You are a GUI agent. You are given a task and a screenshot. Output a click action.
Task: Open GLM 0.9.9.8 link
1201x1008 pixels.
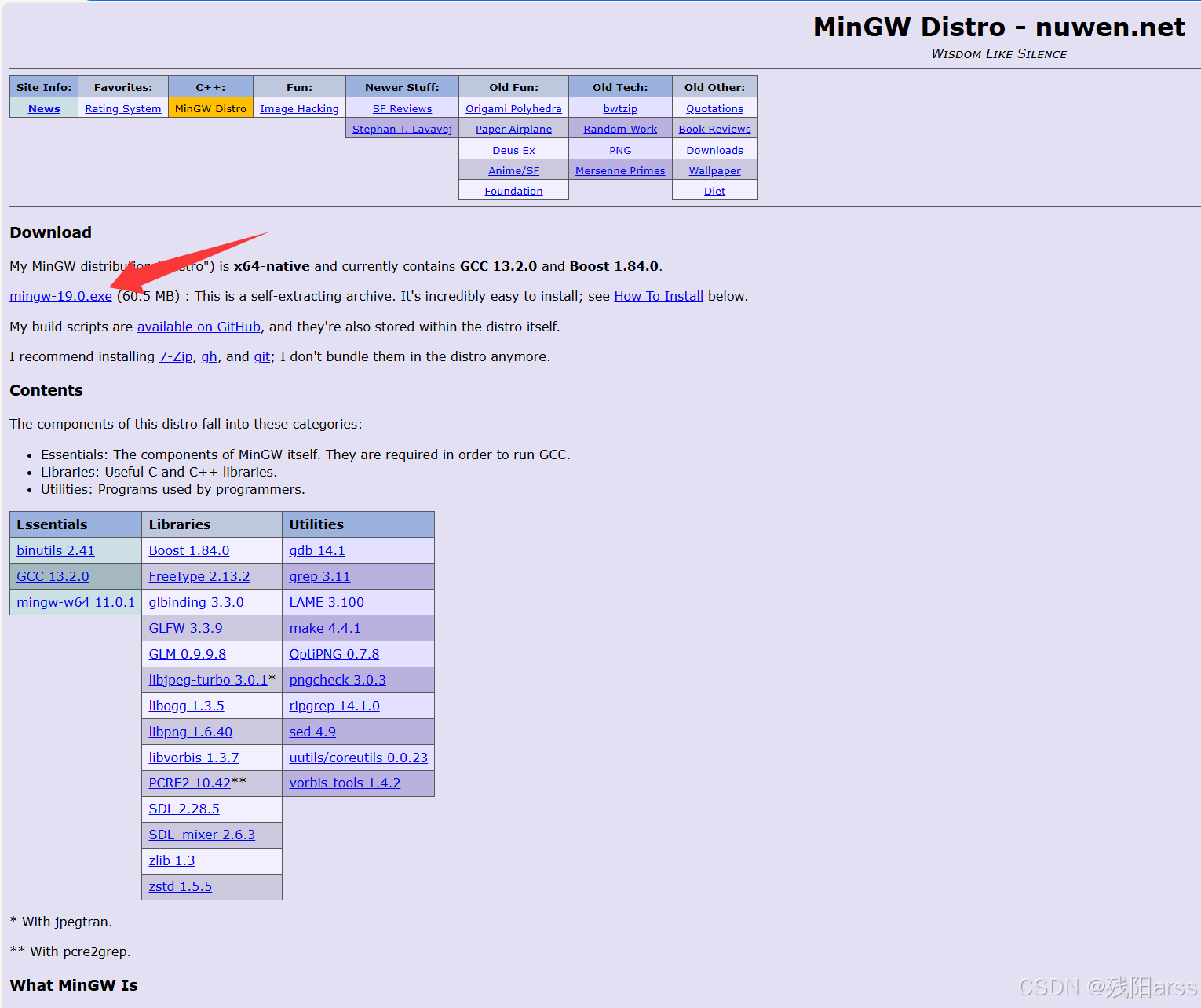pyautogui.click(x=188, y=654)
